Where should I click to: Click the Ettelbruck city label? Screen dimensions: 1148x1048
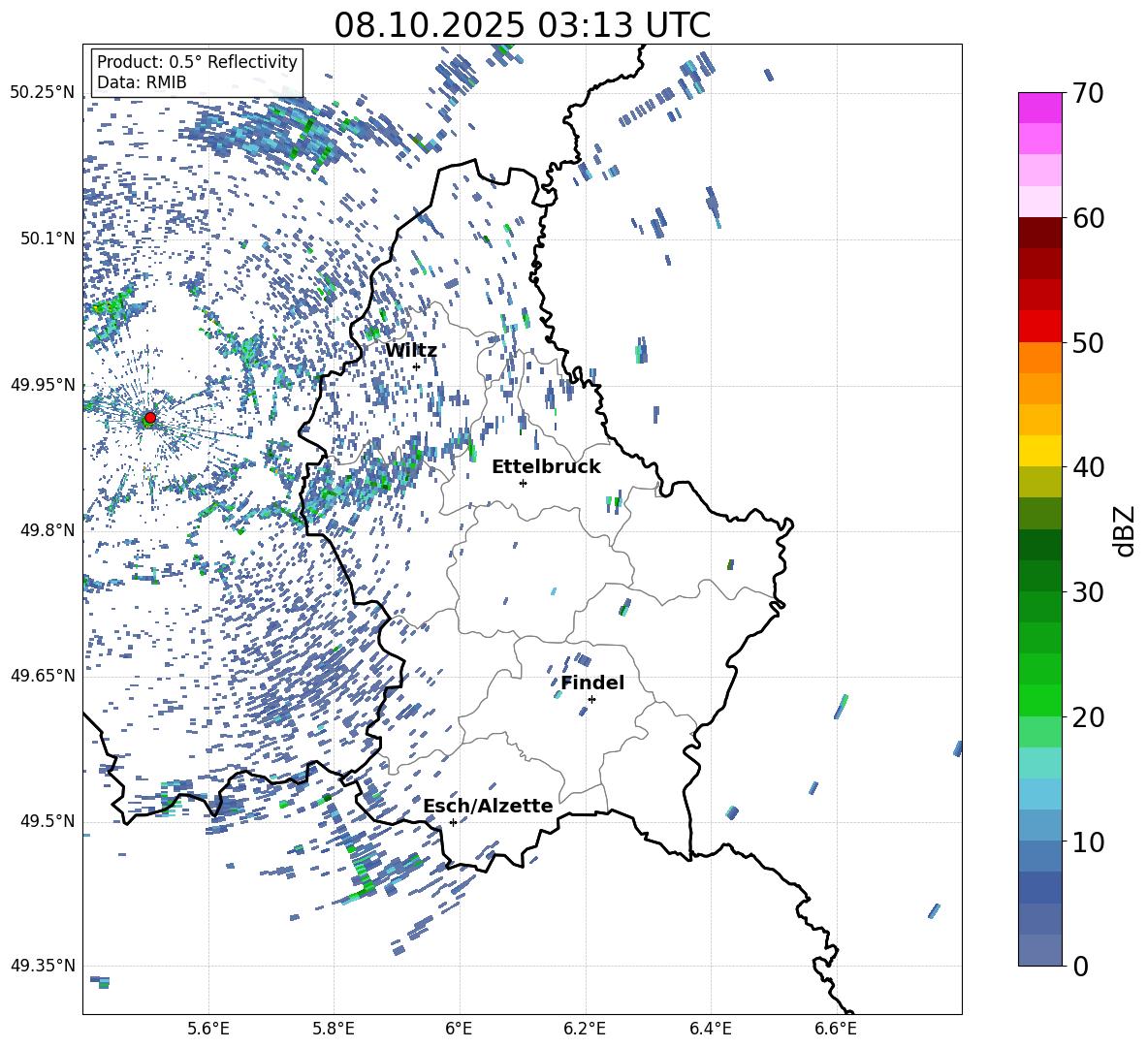point(546,467)
